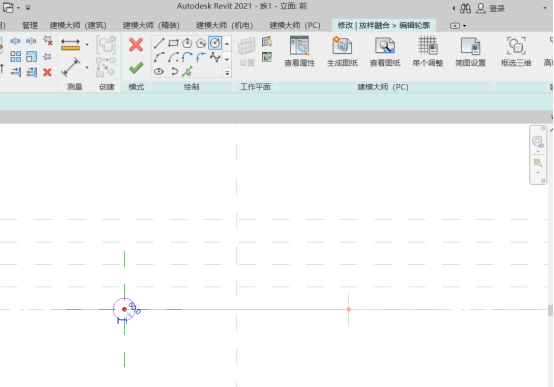This screenshot has width=554, height=387.
Task: Click the Aligned Dimension tool
Action: [x=70, y=67]
